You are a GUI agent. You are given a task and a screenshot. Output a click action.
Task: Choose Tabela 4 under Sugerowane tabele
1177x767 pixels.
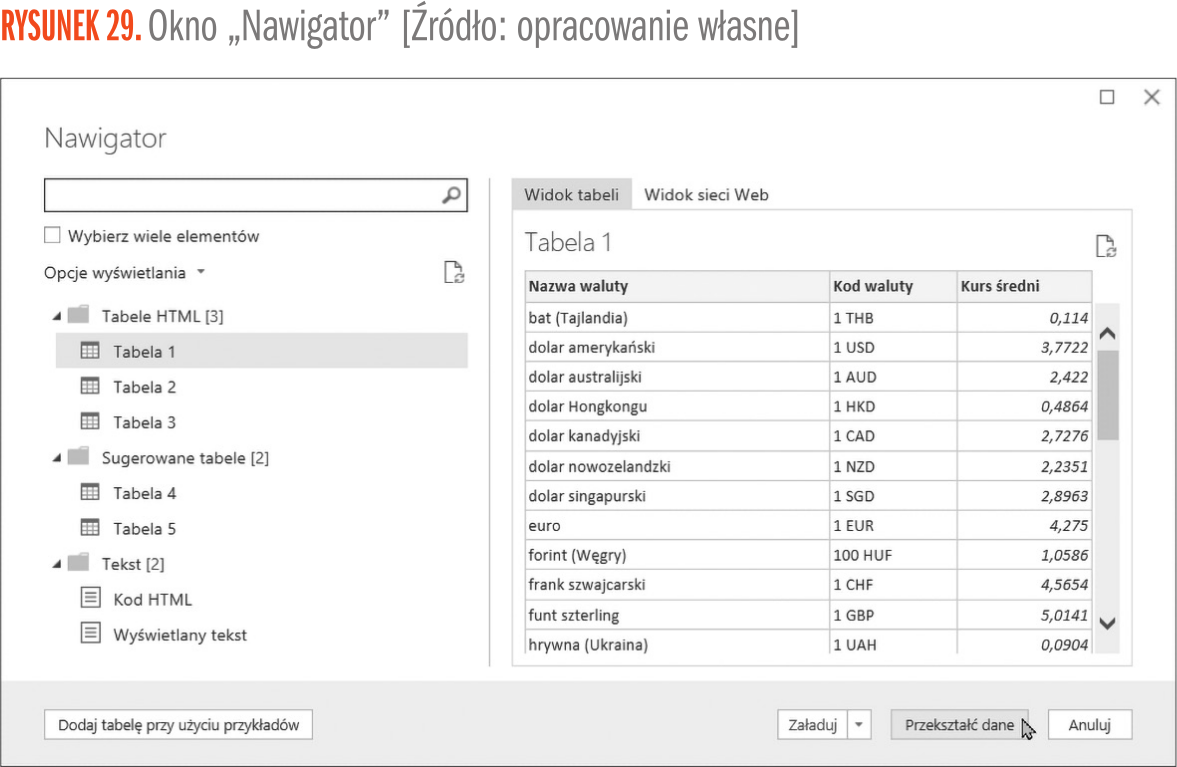pyautogui.click(x=144, y=493)
